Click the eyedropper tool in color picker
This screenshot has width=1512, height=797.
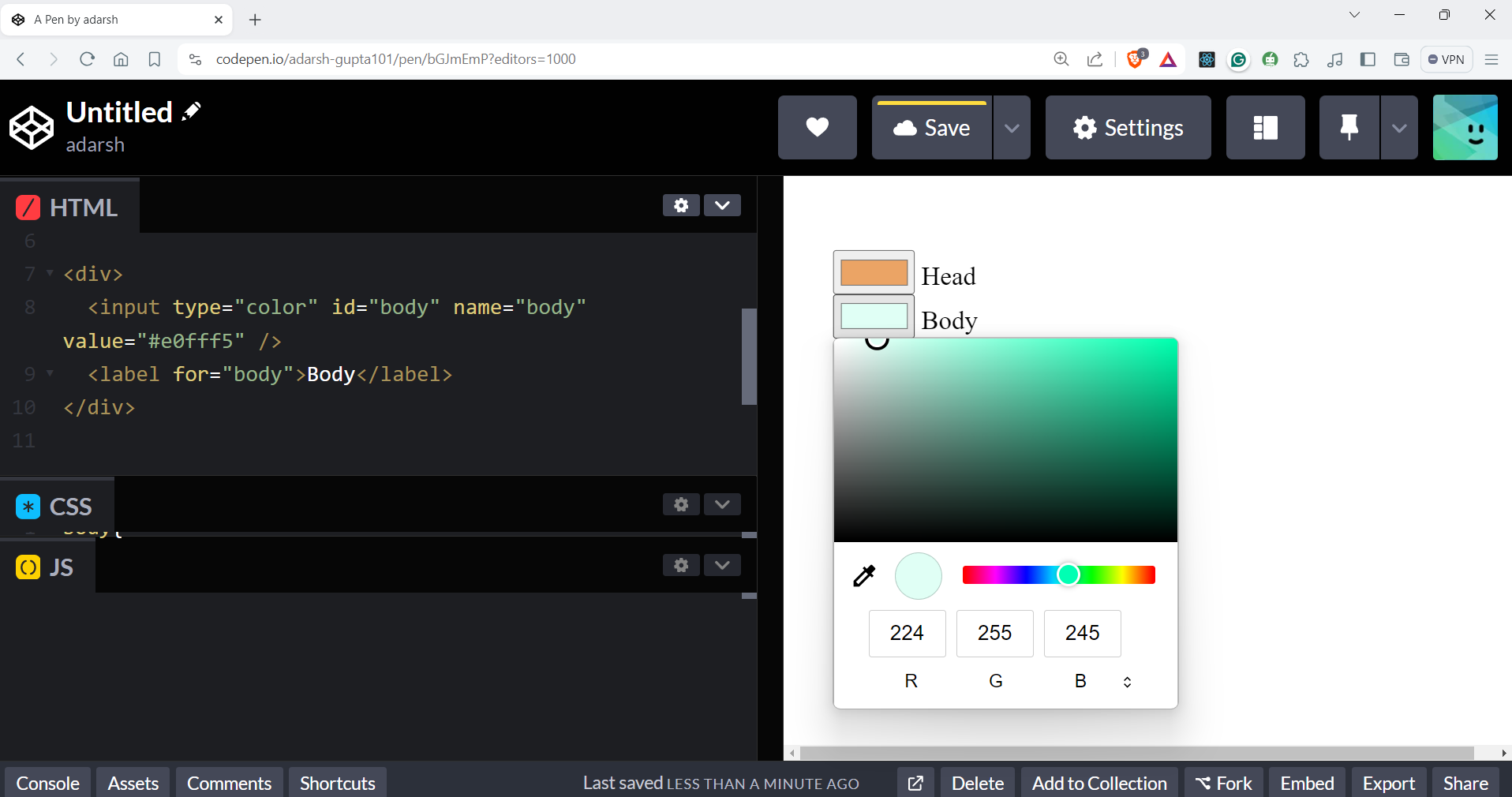[864, 576]
